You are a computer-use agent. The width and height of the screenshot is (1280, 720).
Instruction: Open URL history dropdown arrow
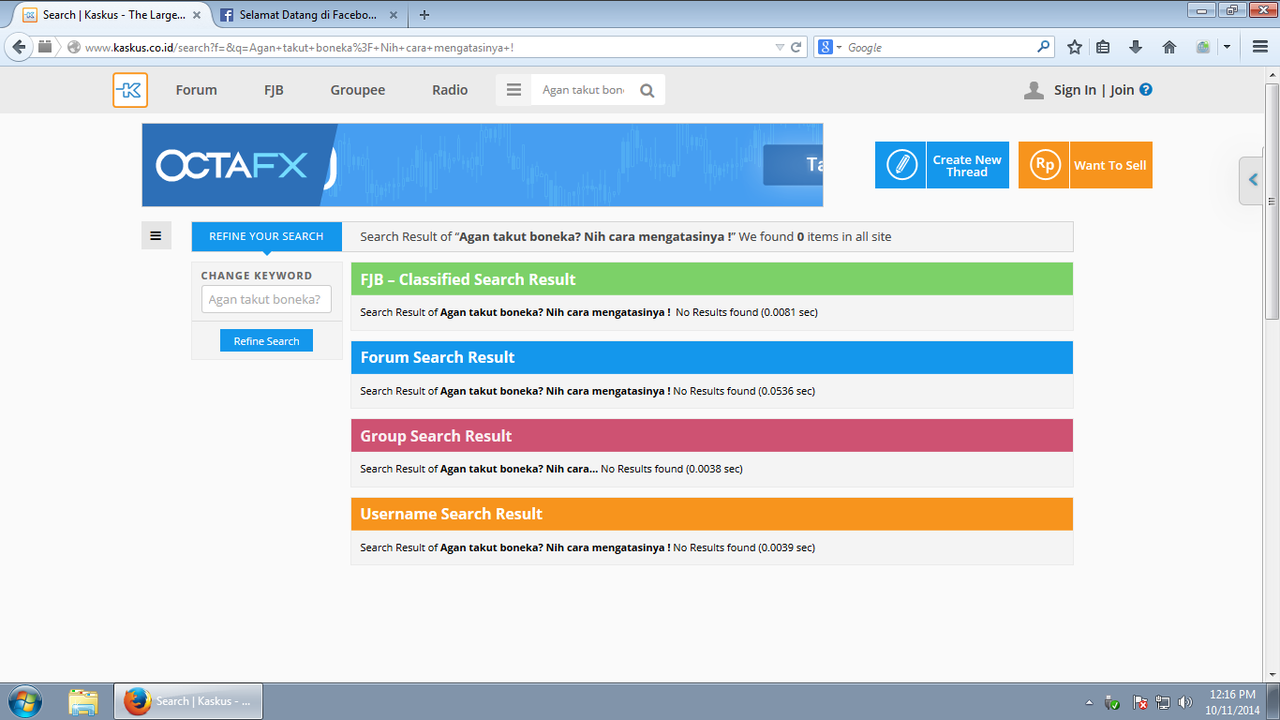[780, 47]
